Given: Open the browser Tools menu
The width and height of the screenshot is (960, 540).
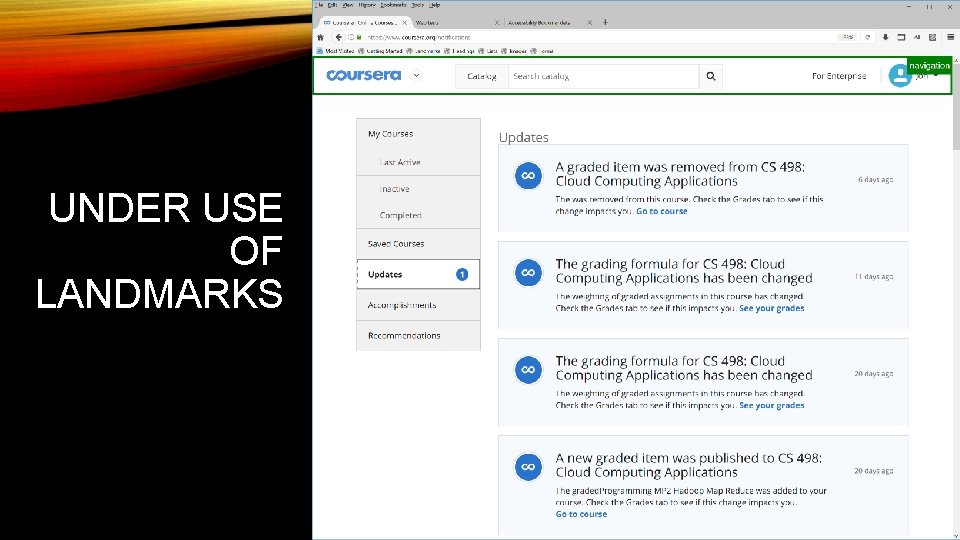Looking at the screenshot, I should (418, 5).
